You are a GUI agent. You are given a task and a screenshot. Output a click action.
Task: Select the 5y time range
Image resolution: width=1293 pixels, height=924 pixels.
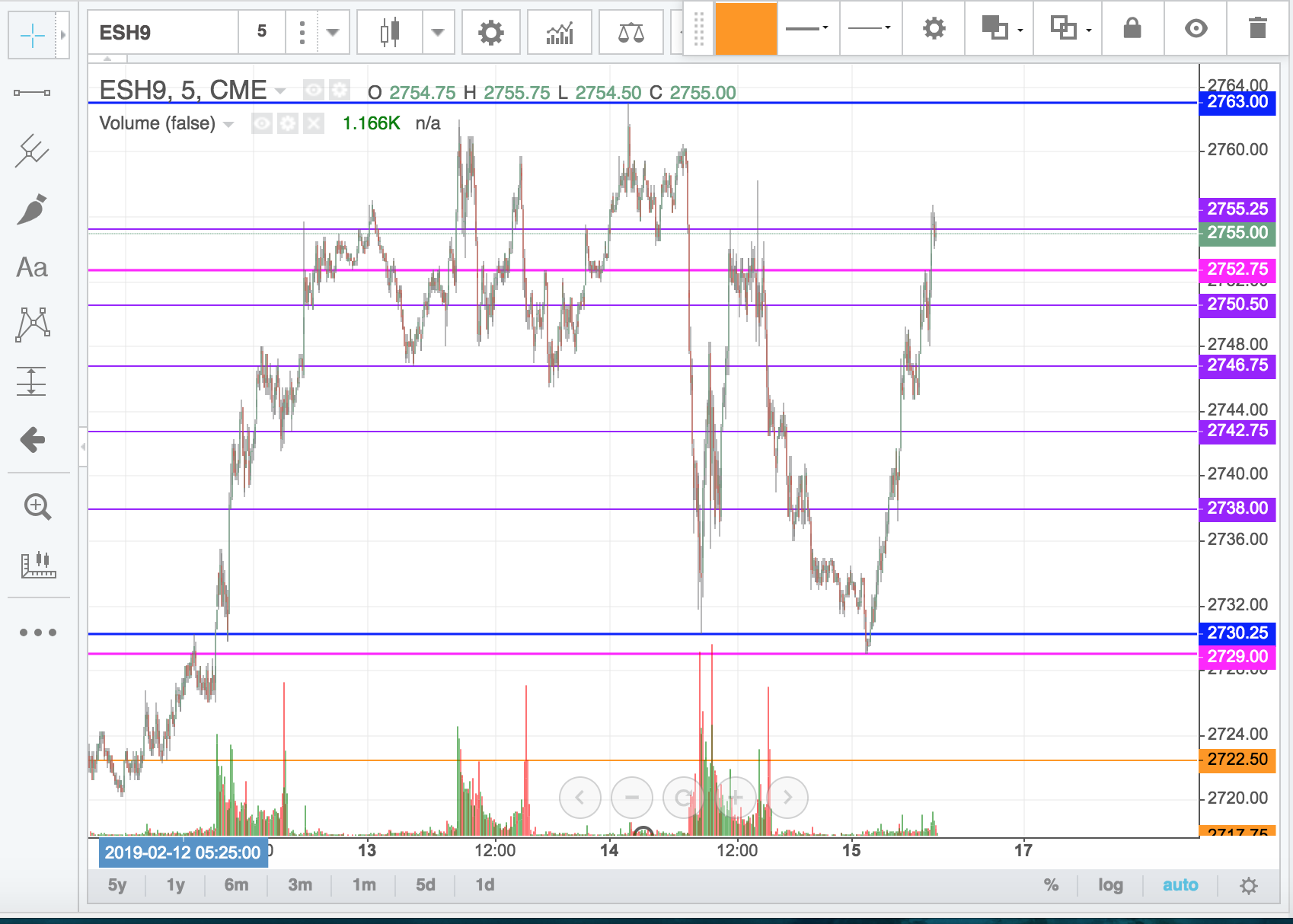[117, 885]
